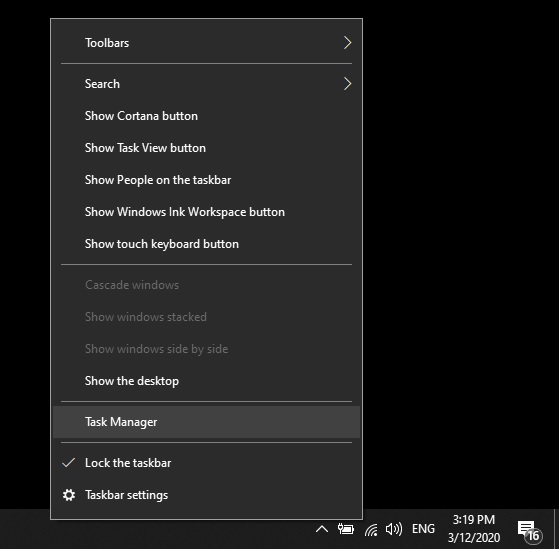
Task: Show hidden icons with the tray chevron
Action: (322, 529)
